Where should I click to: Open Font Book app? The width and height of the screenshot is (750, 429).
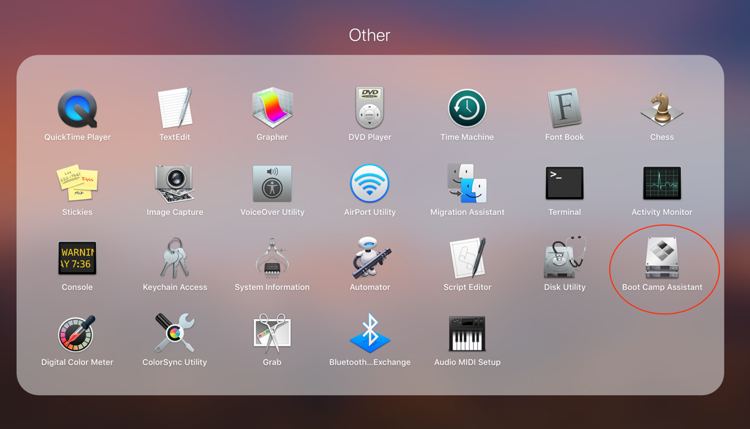(x=564, y=108)
